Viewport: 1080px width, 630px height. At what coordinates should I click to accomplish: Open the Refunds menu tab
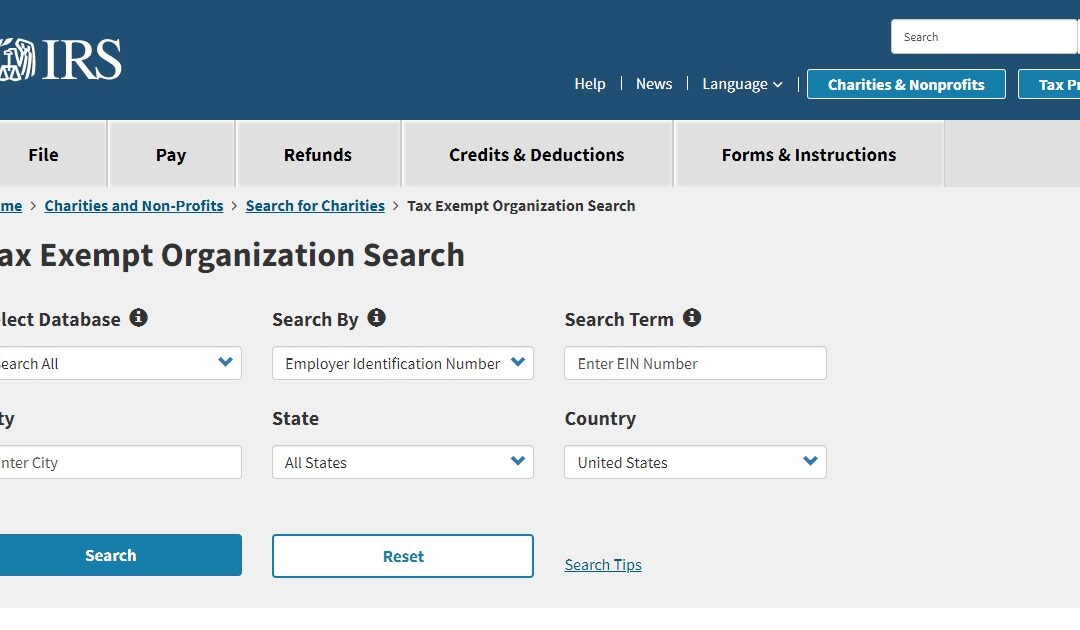click(318, 154)
